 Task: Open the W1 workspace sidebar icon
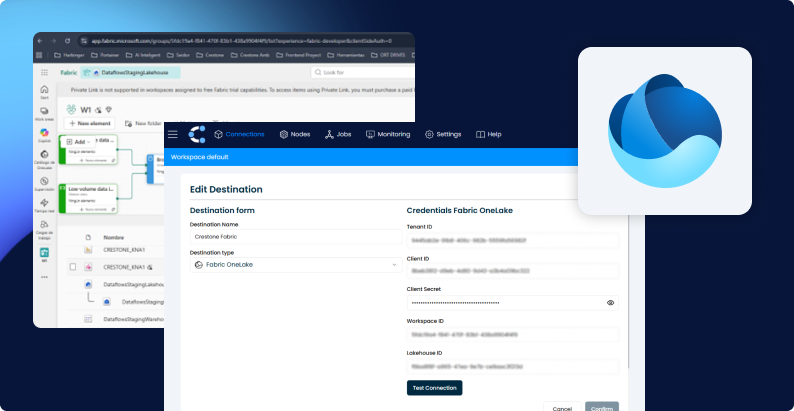[44, 254]
